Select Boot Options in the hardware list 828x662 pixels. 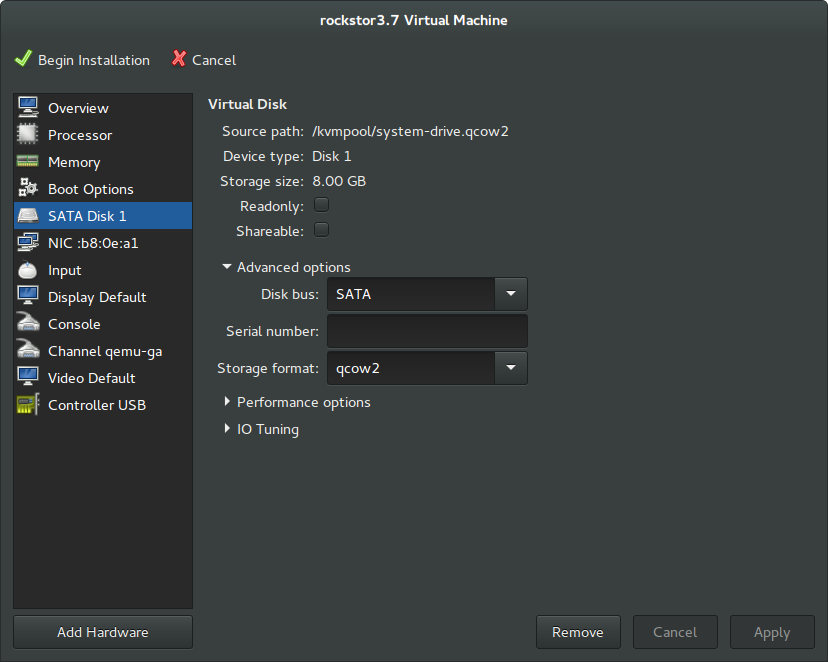(103, 188)
